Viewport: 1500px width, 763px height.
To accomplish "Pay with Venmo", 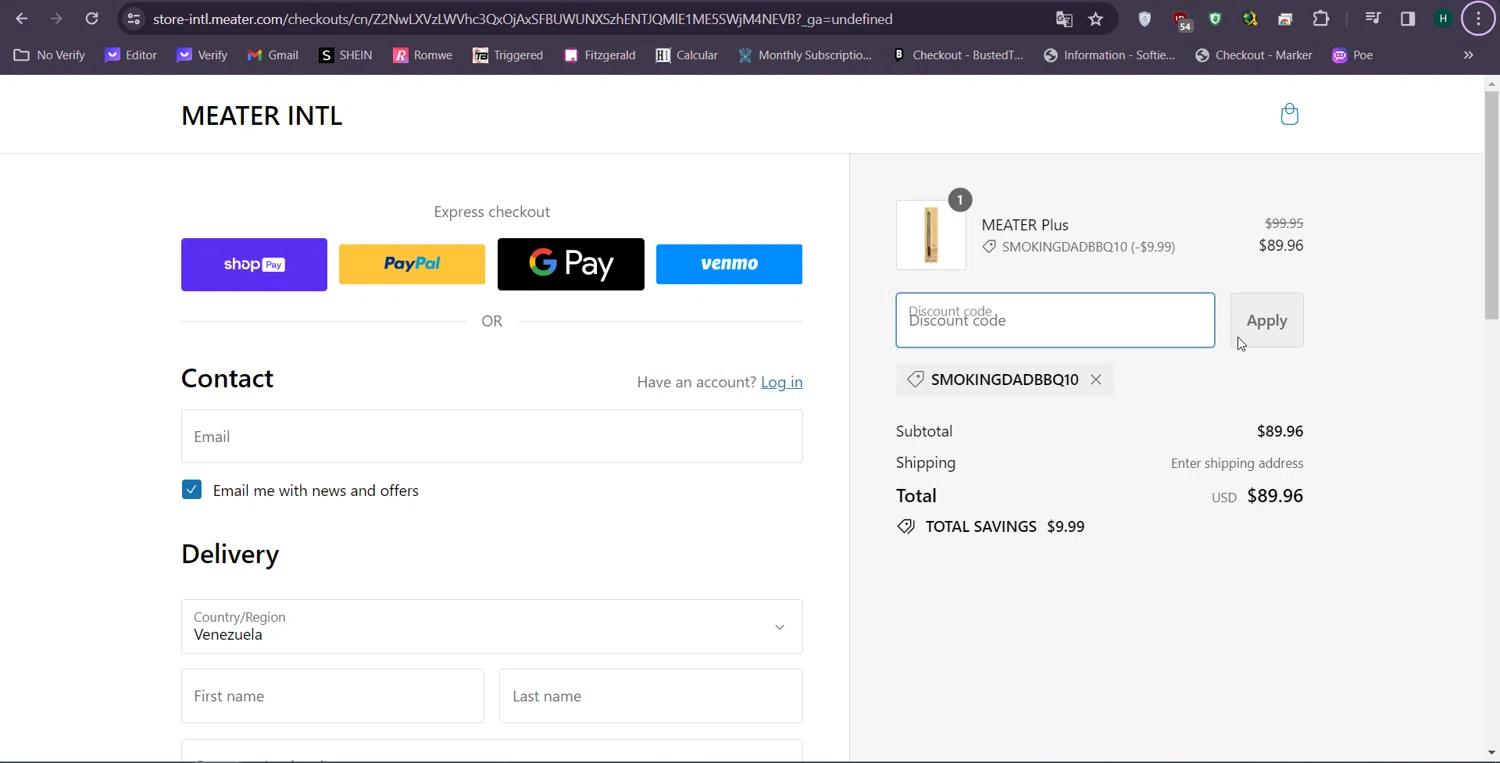I will (729, 265).
